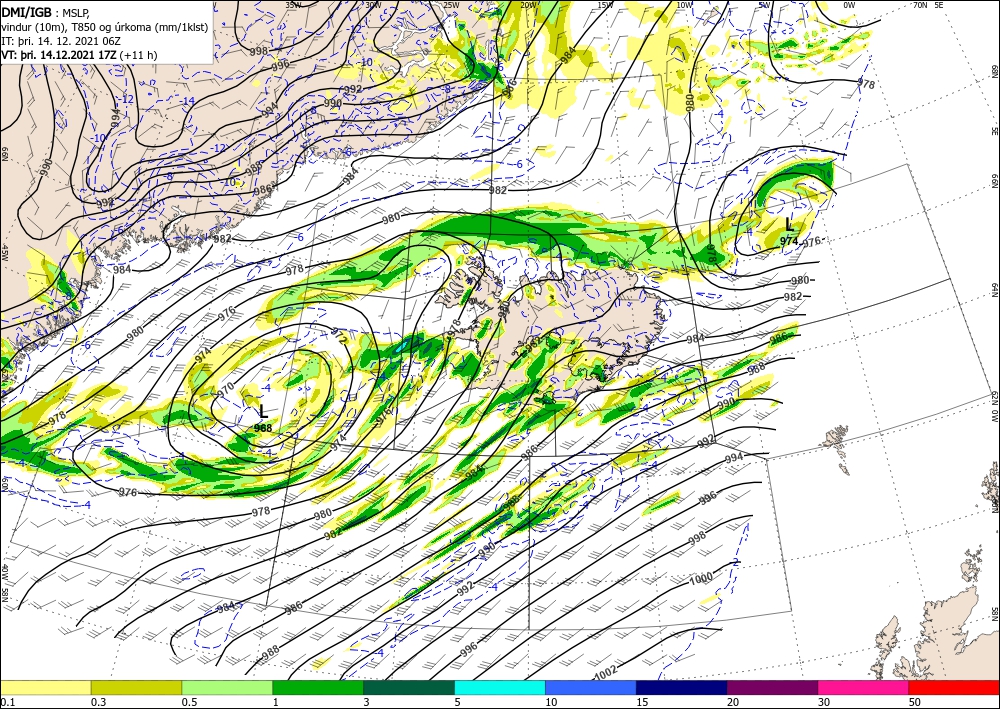Click the "25W" longitude label
Screen dimensions: 1000x709
pyautogui.click(x=451, y=5)
